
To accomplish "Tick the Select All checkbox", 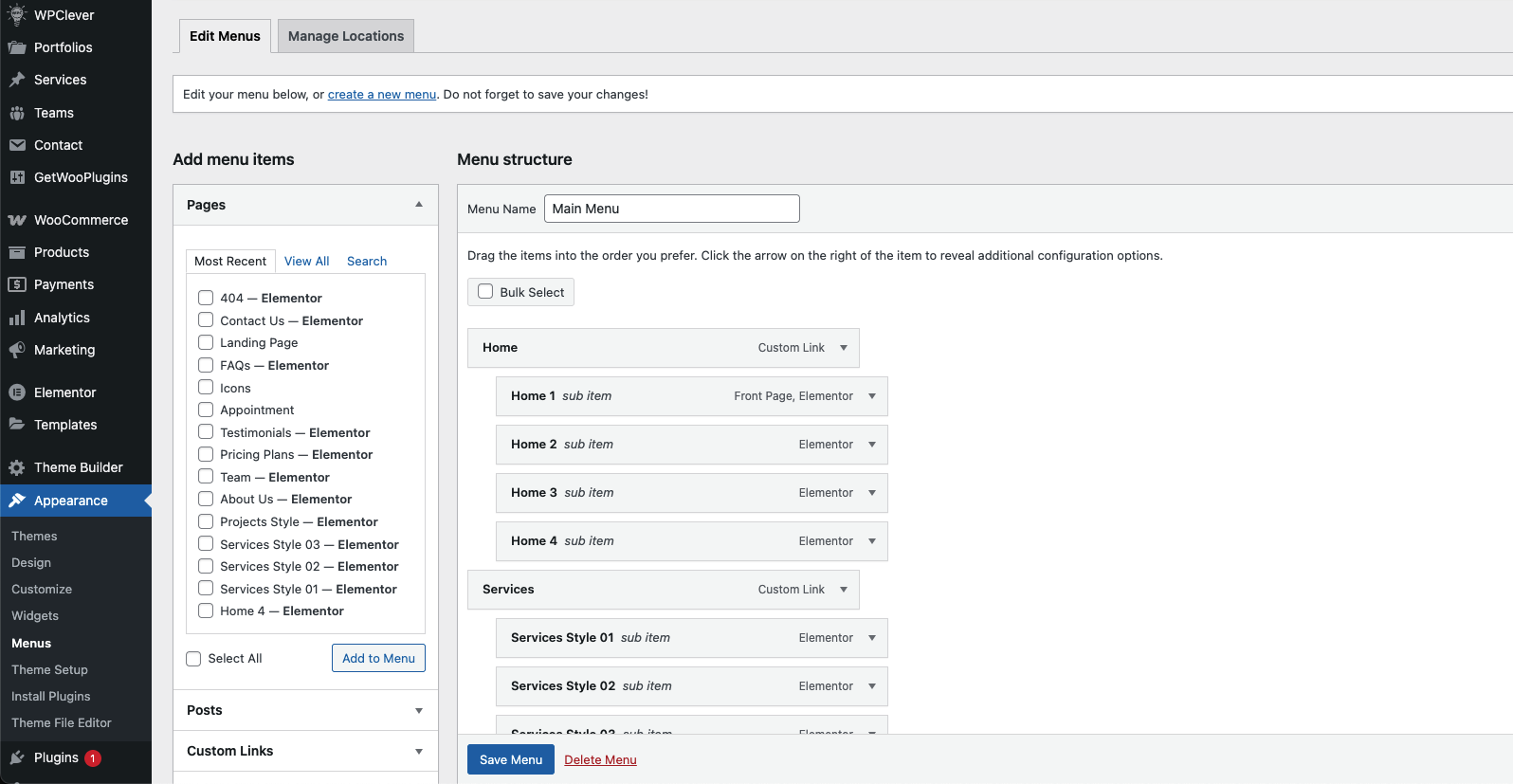I will [x=194, y=659].
